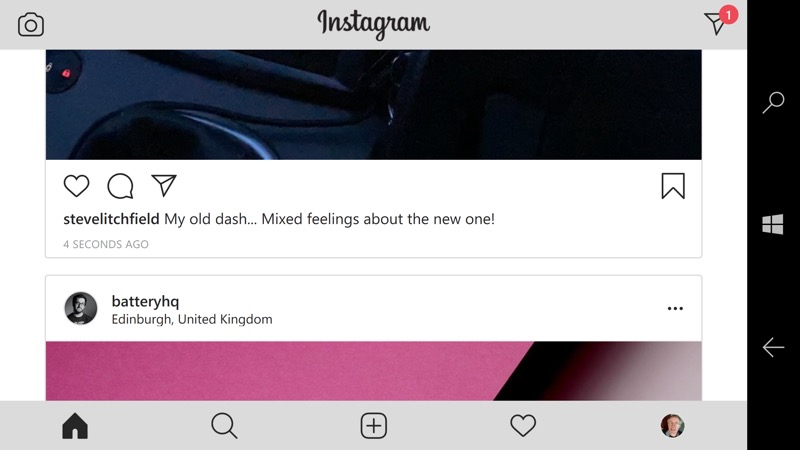Switch to the Search and explore tab
The image size is (800, 450).
pos(224,426)
